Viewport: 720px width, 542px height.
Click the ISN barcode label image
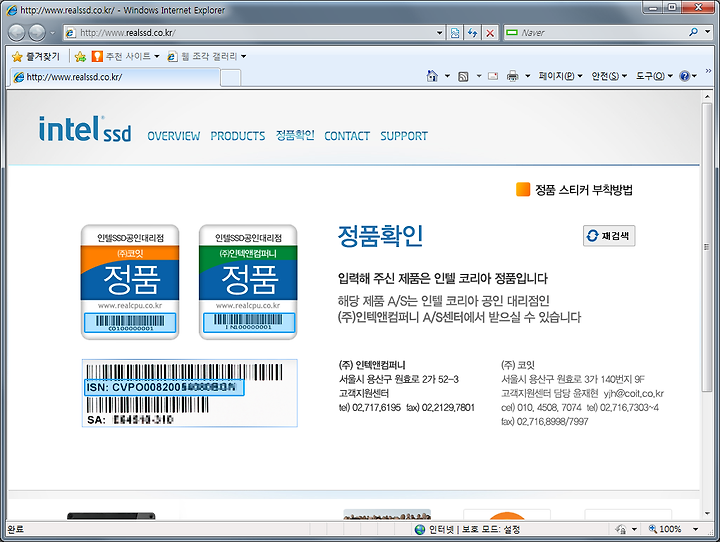(x=190, y=393)
